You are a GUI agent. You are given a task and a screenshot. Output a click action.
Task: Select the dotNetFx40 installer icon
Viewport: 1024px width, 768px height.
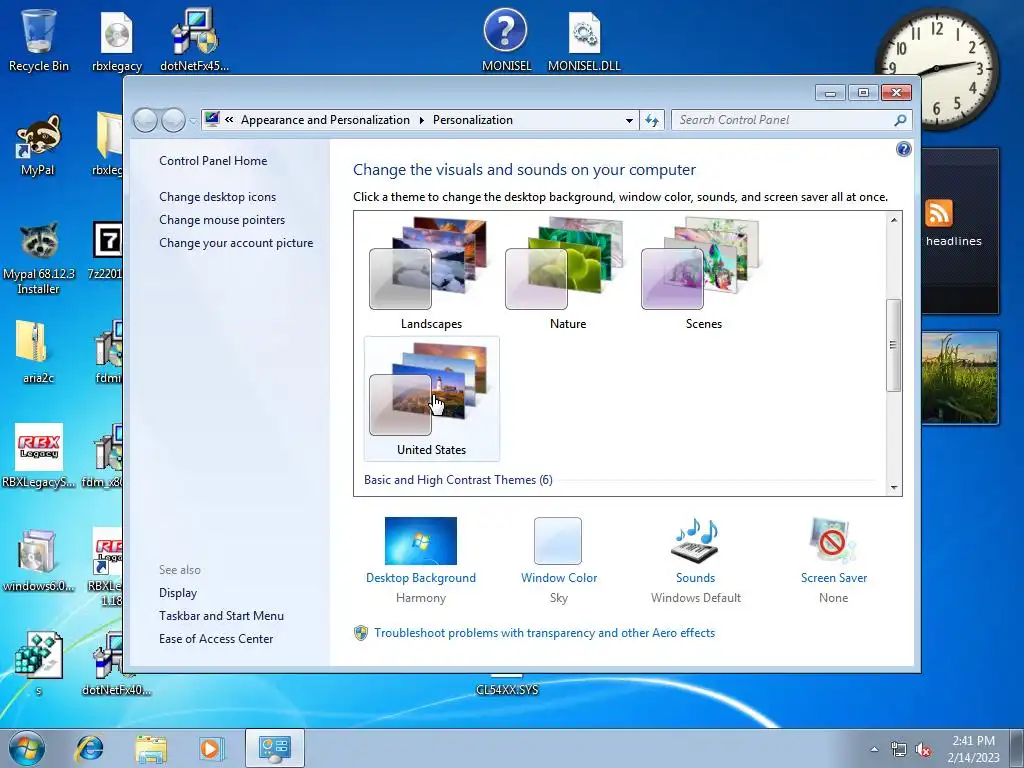pyautogui.click(x=116, y=664)
